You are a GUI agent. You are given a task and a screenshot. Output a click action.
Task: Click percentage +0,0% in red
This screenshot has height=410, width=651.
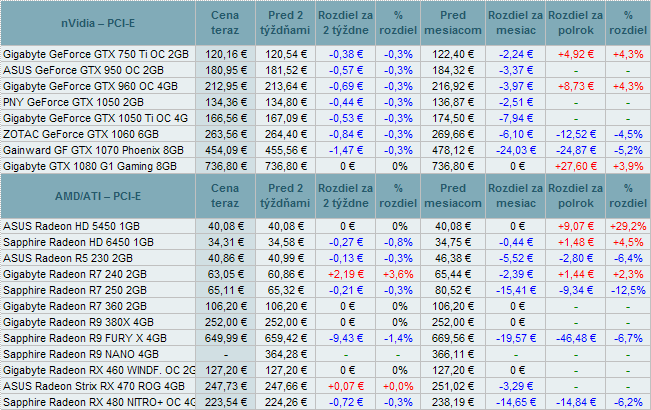398,386
